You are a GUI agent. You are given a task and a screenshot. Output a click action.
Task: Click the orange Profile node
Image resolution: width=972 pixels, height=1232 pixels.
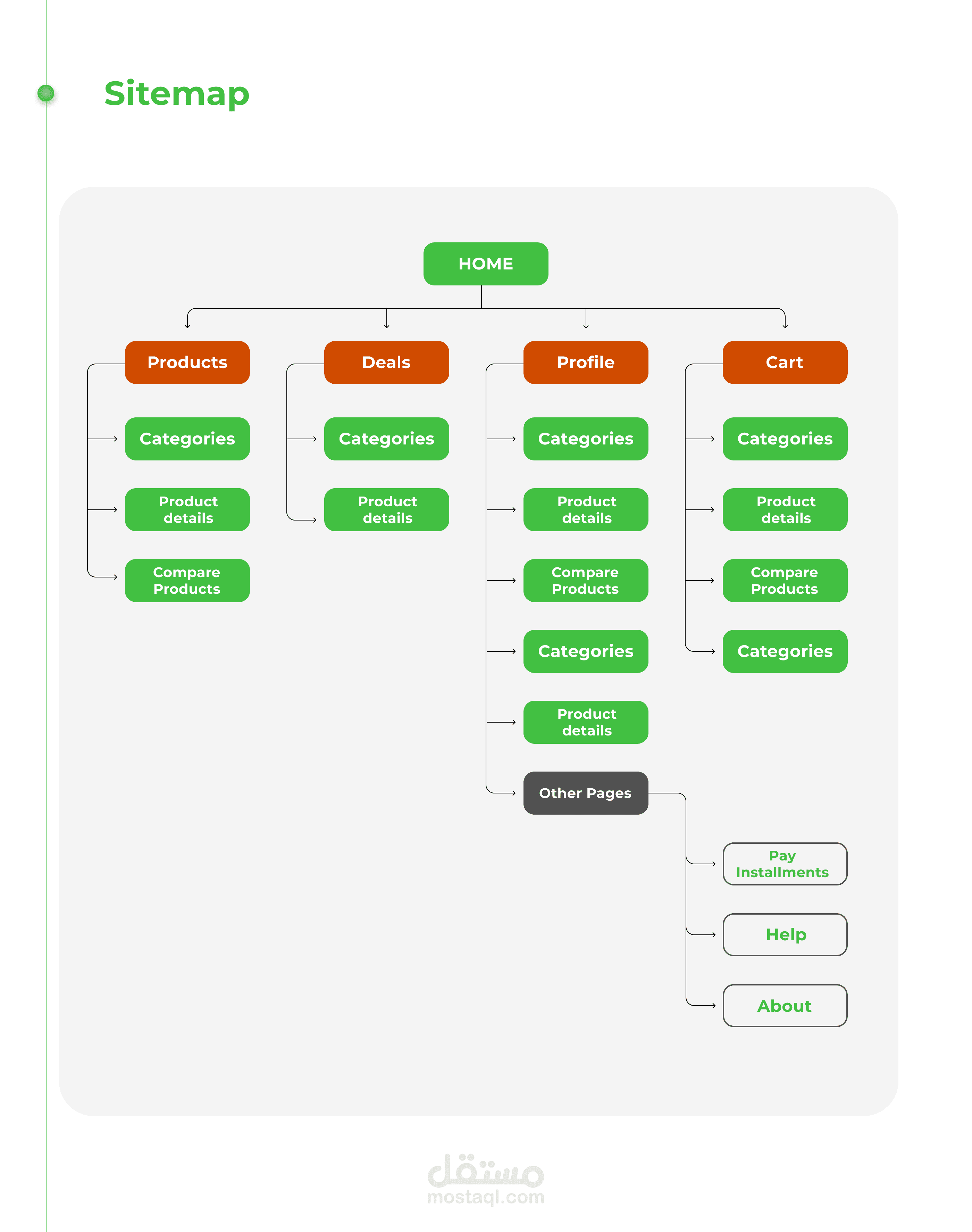click(x=586, y=363)
